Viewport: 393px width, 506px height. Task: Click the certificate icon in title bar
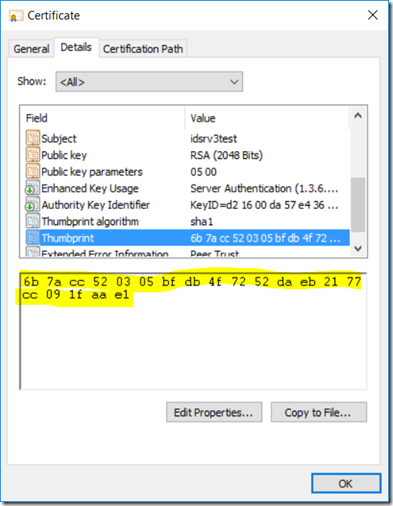(x=16, y=16)
